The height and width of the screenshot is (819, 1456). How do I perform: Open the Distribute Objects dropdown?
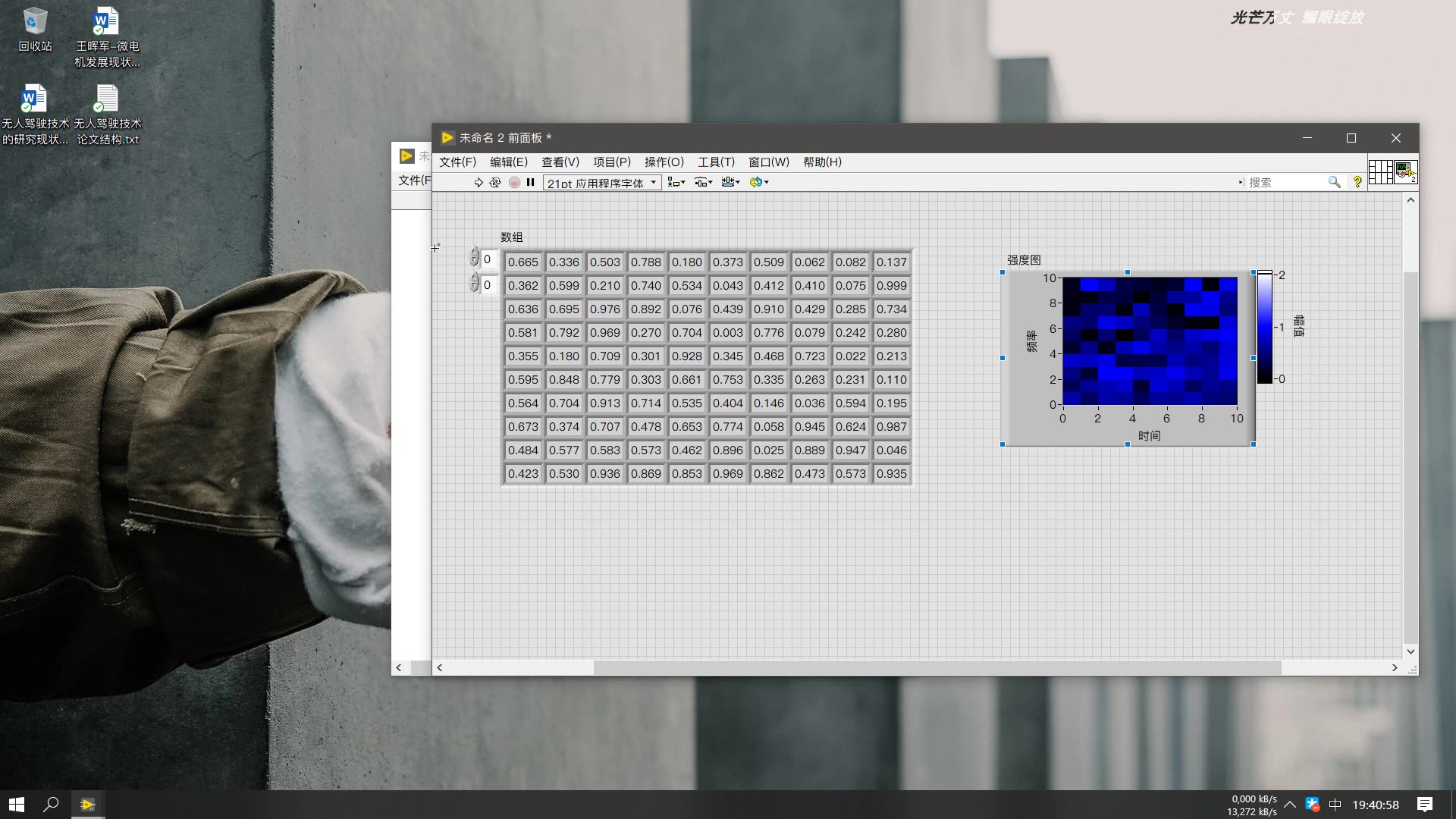coord(703,182)
